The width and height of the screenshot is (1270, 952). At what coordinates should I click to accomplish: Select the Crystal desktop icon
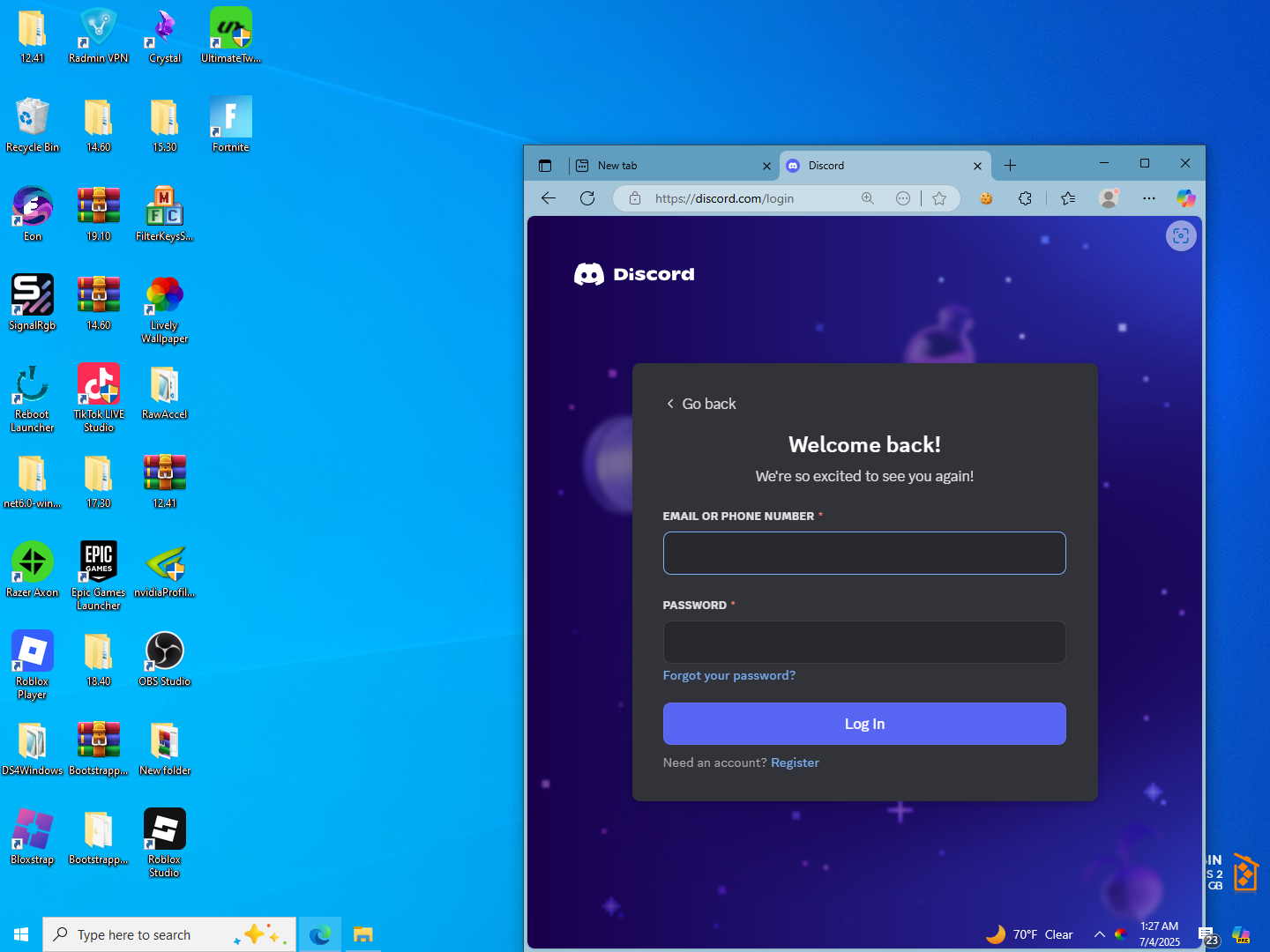tap(165, 36)
